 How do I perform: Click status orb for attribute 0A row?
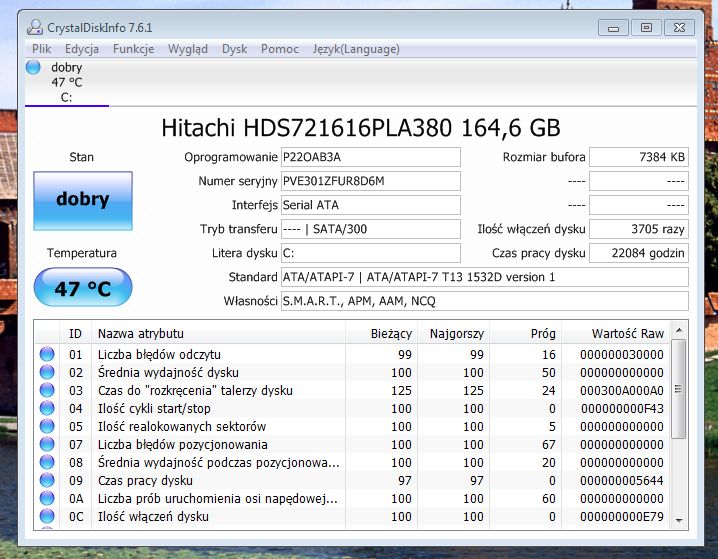(47, 498)
